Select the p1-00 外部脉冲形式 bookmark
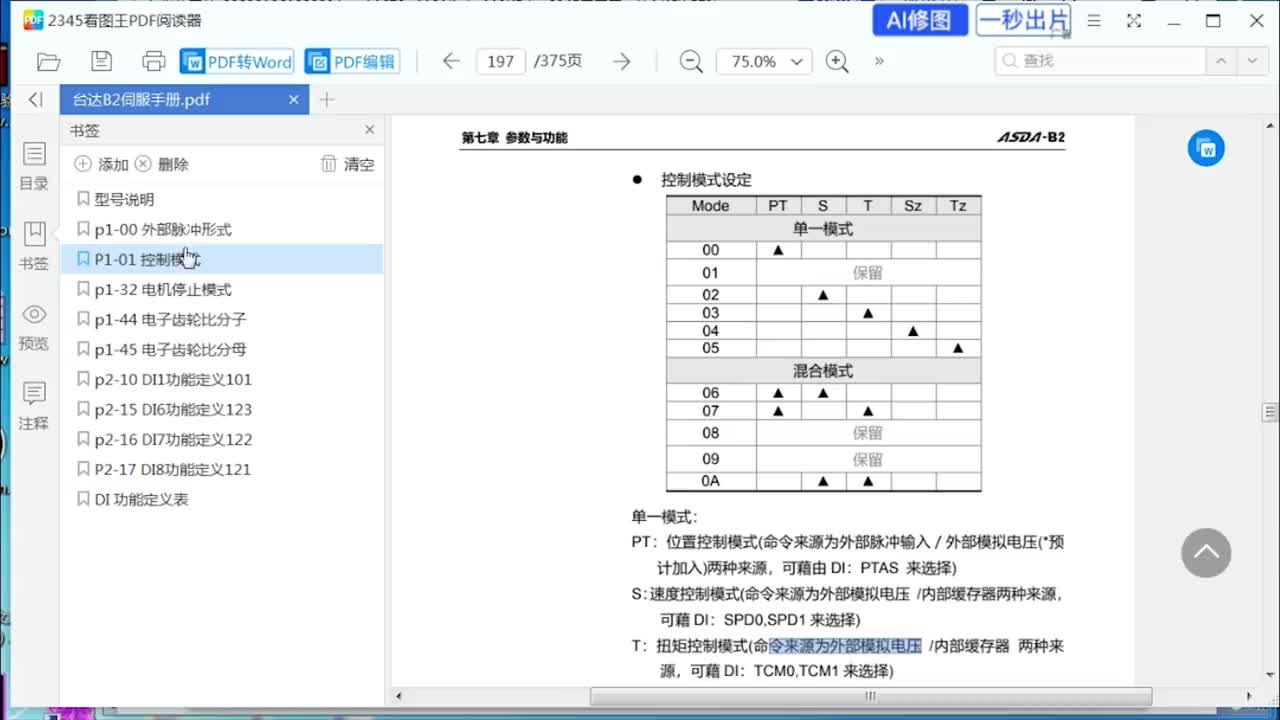Screen dimensions: 1280x720 point(222,229)
